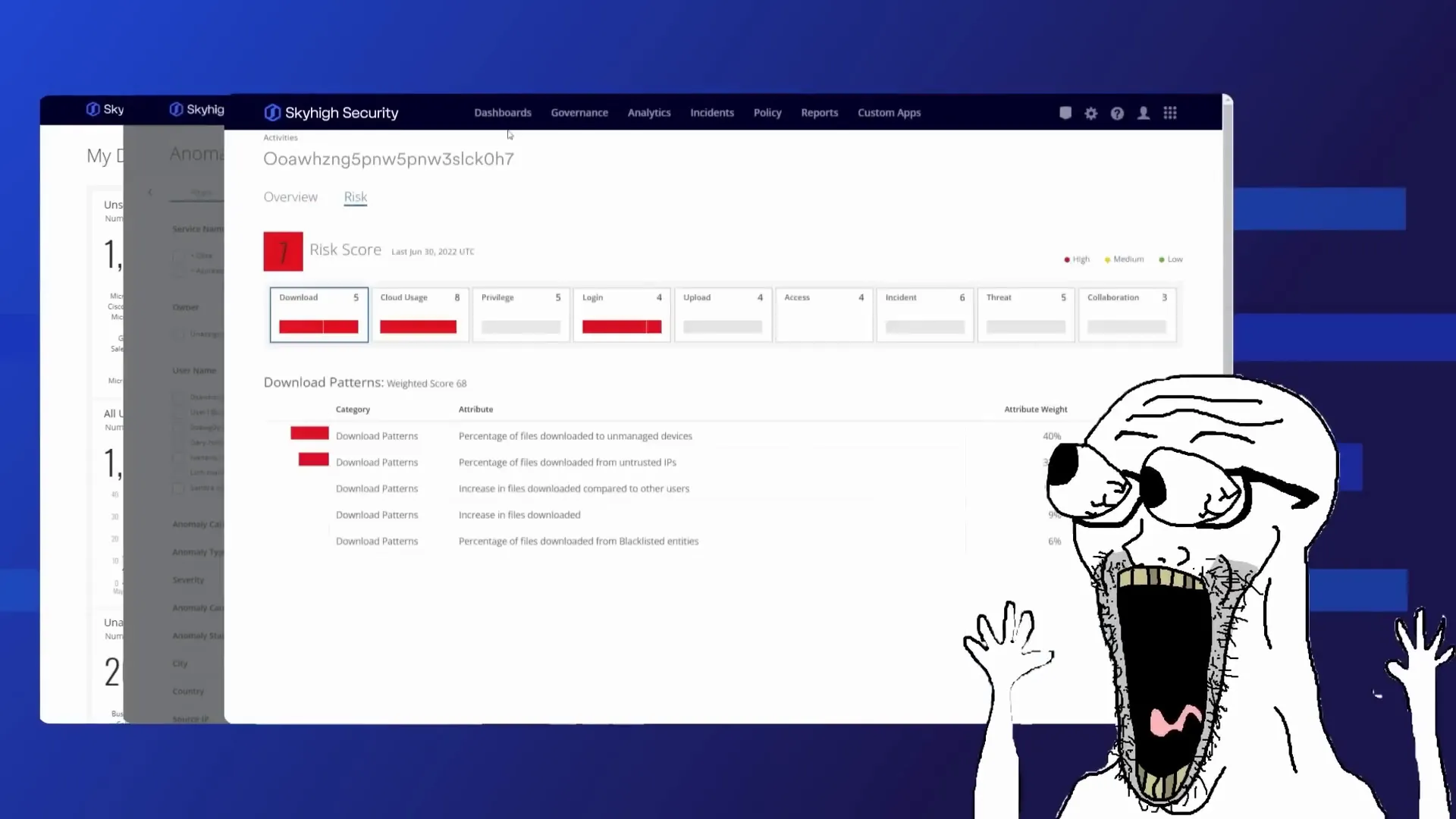This screenshot has width=1456, height=819.
Task: Click 'Download Patterns: Weighted Score 68' heading
Action: point(365,383)
